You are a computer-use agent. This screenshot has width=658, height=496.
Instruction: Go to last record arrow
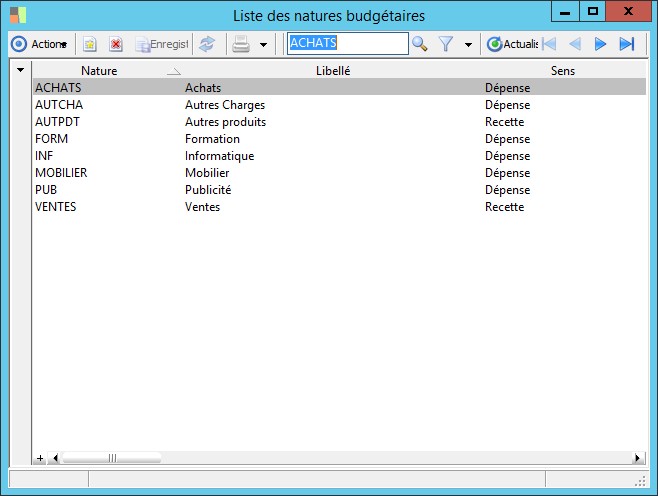(627, 44)
